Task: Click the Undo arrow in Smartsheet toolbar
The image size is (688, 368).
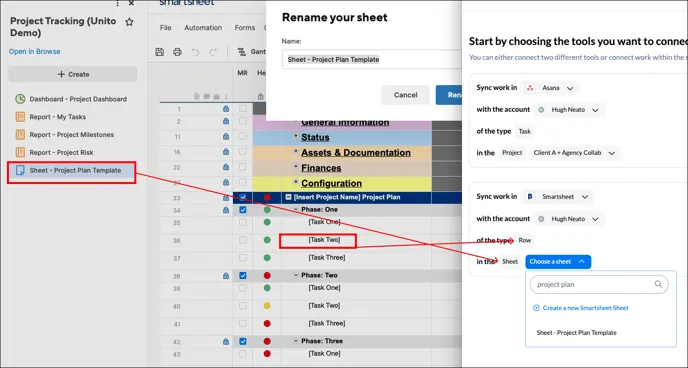Action: (x=195, y=52)
